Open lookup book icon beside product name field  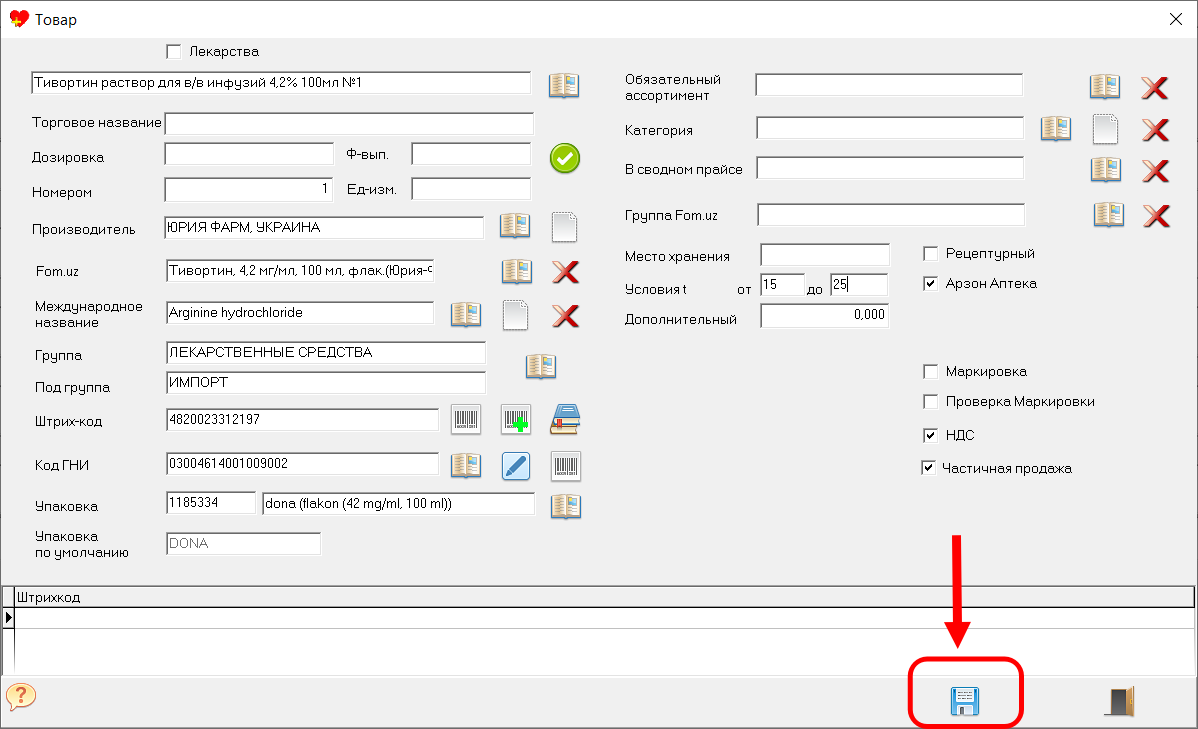point(564,85)
